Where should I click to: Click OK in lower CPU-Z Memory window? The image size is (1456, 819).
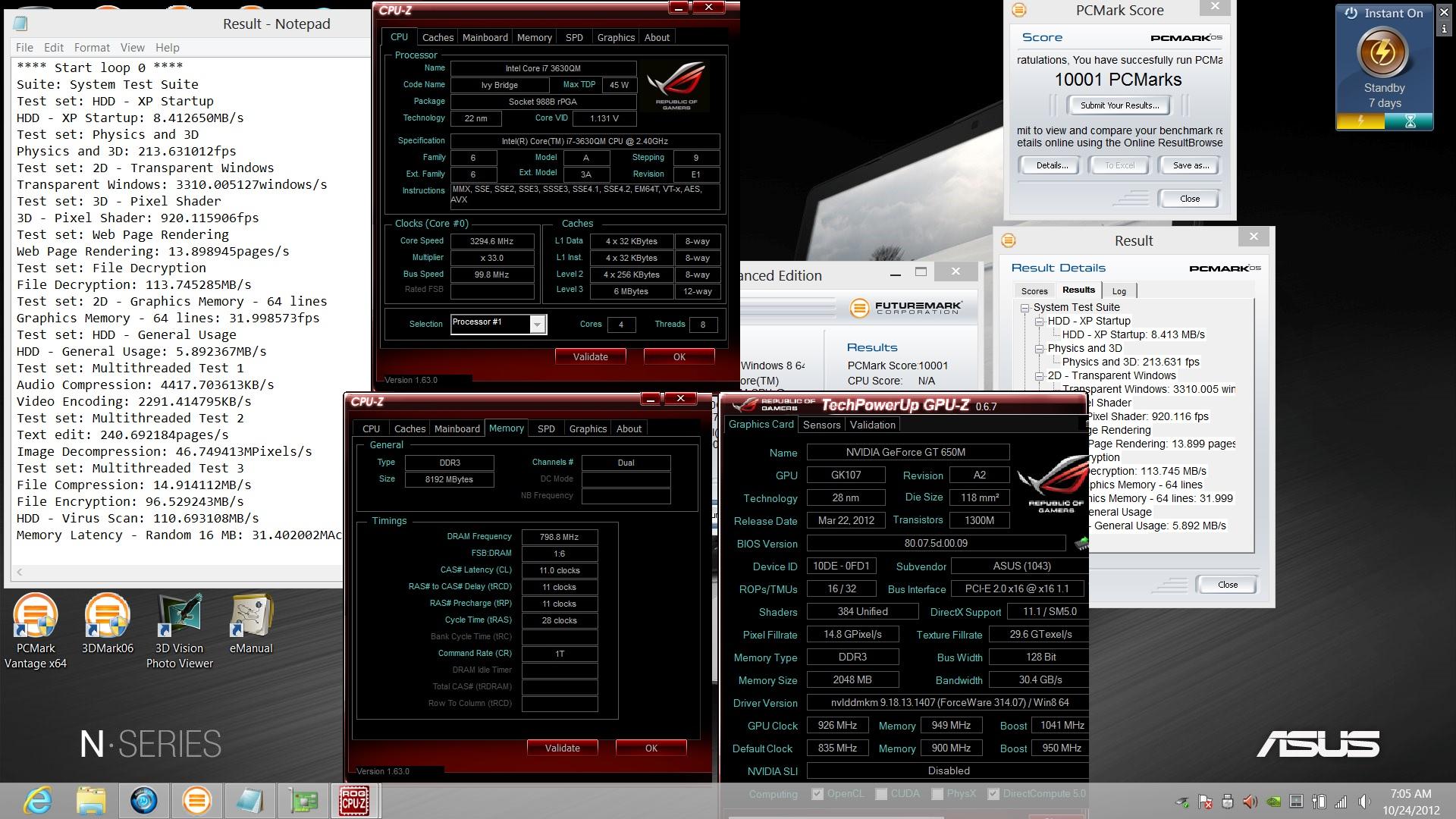(651, 748)
